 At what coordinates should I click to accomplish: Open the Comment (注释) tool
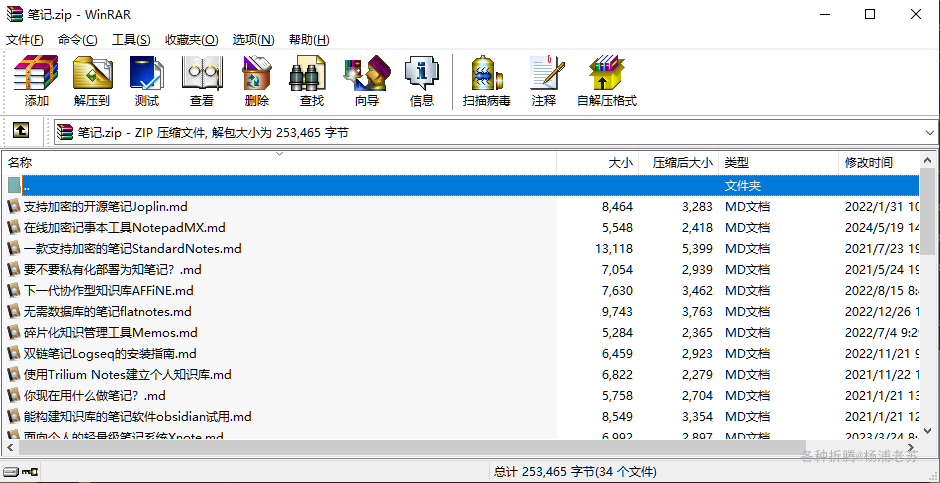click(x=544, y=81)
